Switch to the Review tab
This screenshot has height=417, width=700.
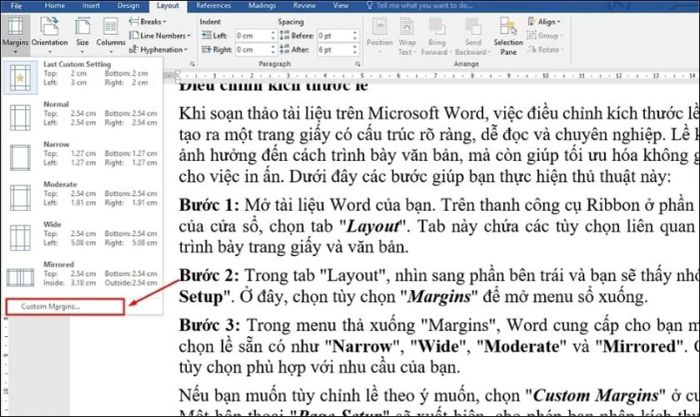(x=304, y=6)
